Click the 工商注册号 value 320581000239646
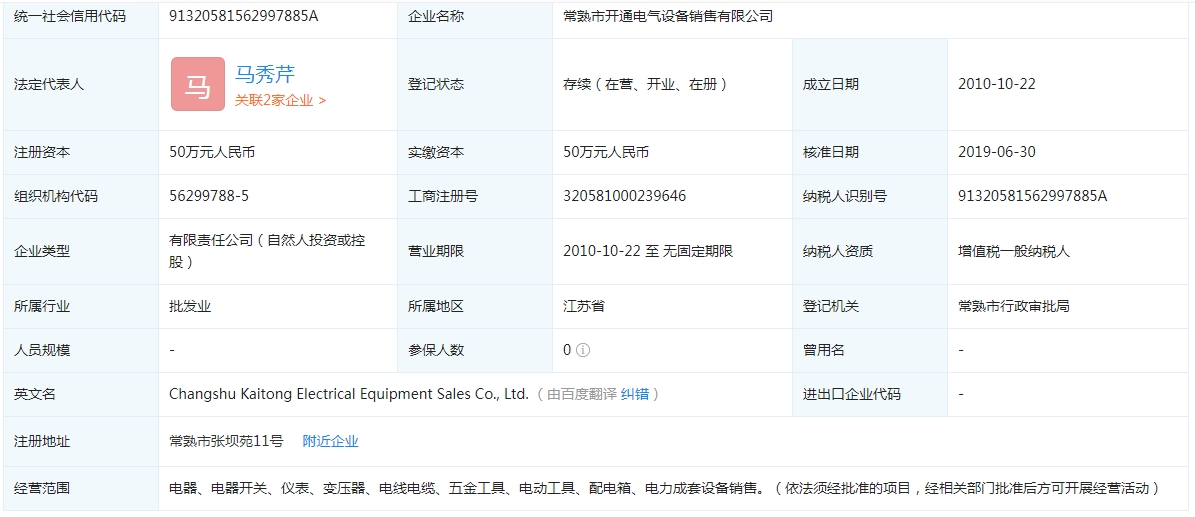Screen dimensions: 1195x517 point(624,196)
